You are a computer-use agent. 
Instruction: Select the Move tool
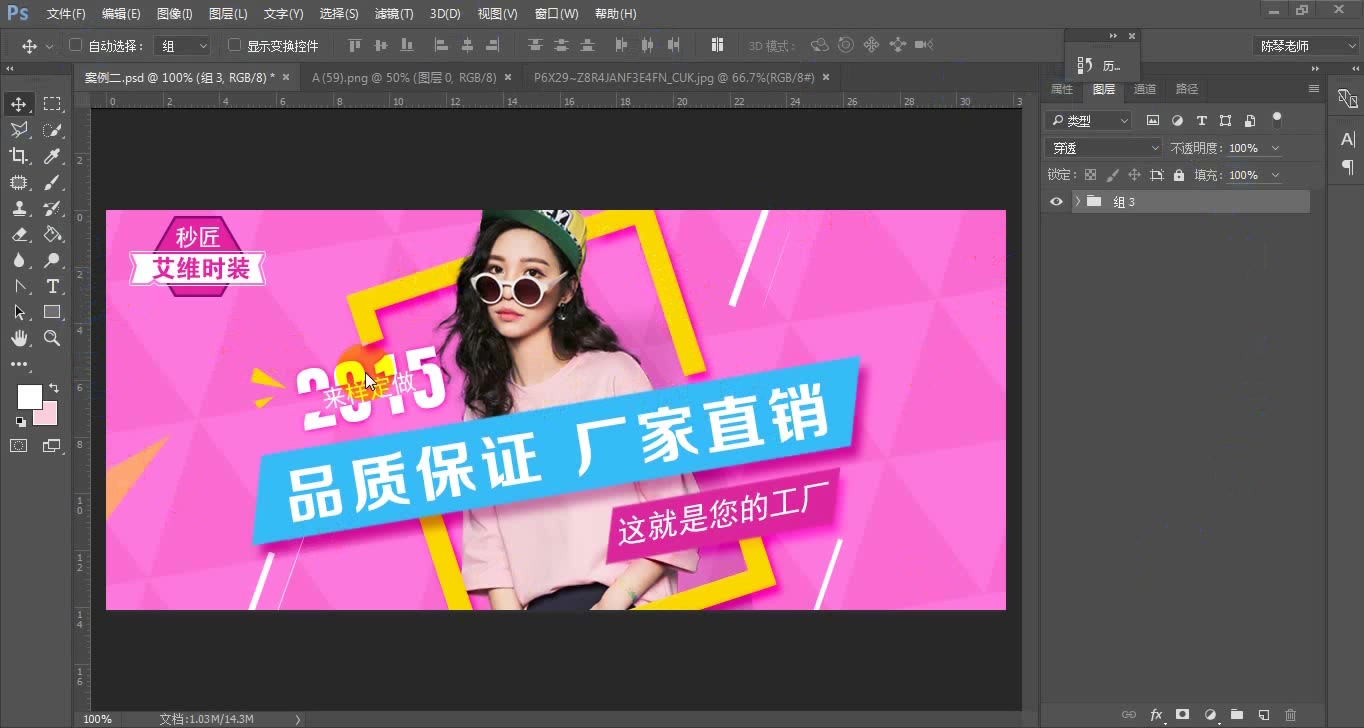pyautogui.click(x=18, y=103)
